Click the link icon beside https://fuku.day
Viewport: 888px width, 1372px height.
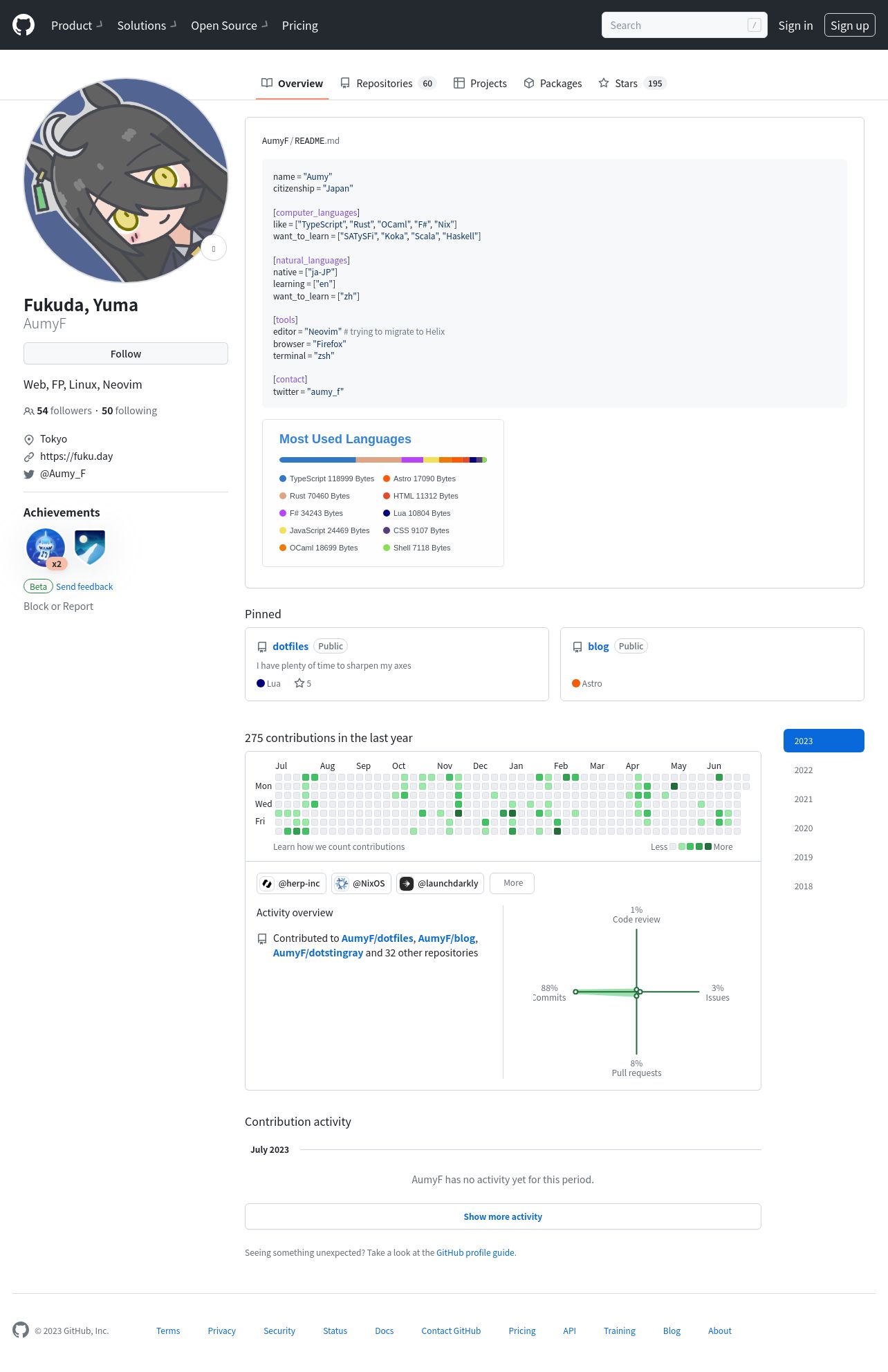tap(29, 456)
